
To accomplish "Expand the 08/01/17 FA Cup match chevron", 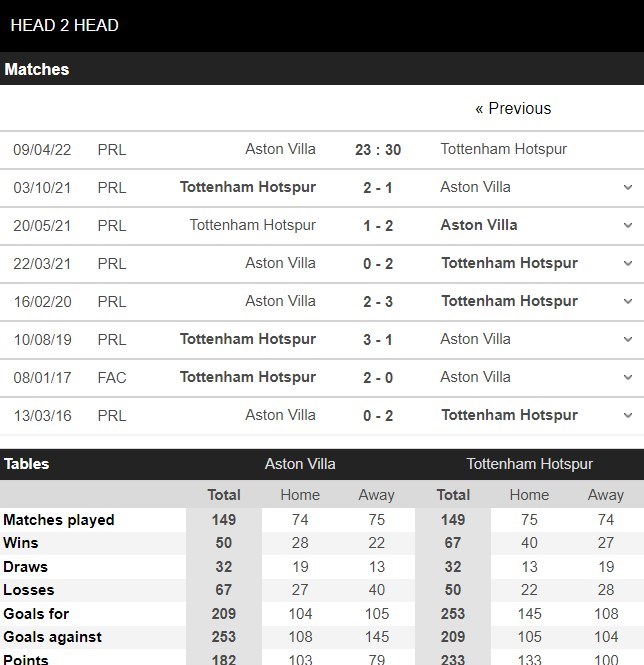I will 628,377.
